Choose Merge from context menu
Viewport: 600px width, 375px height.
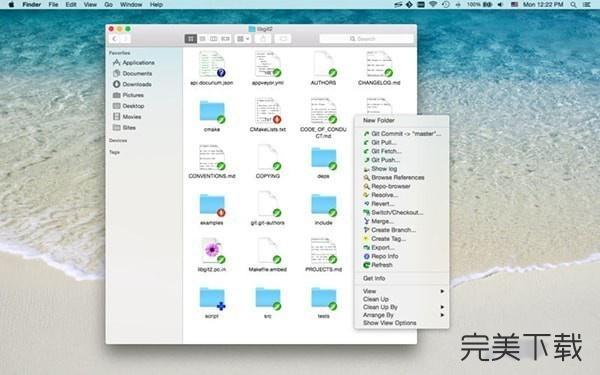(x=402, y=221)
